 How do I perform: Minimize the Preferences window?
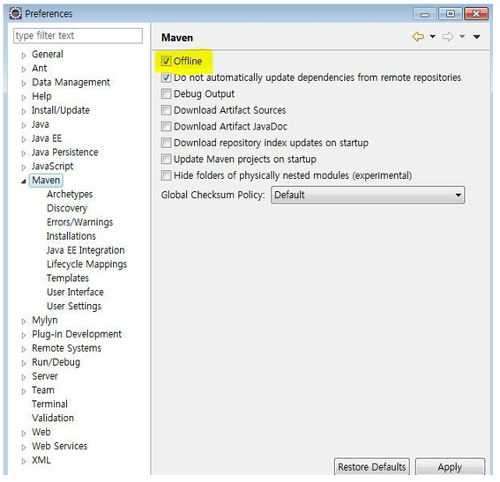(425, 14)
